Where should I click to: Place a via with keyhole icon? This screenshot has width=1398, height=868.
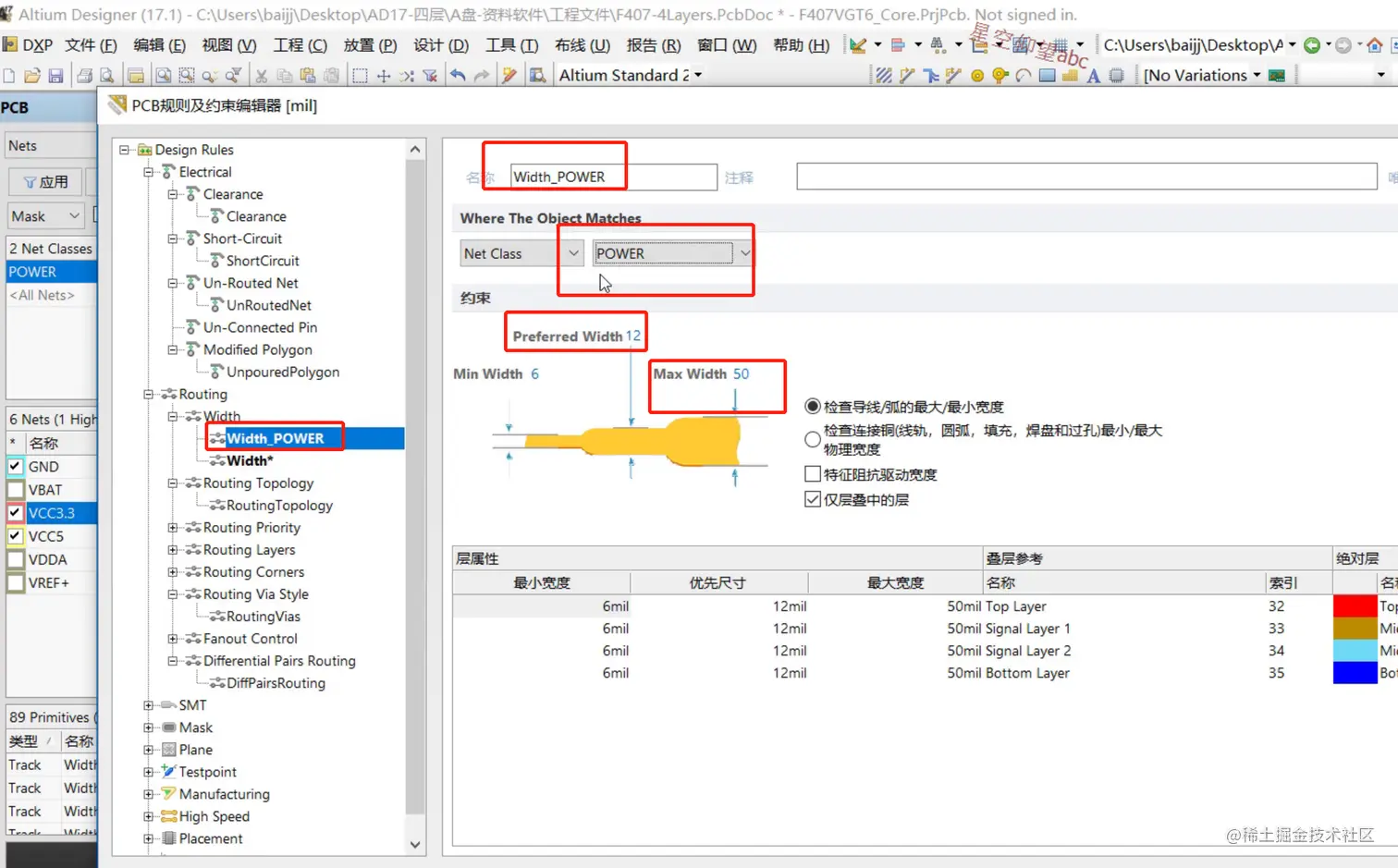pos(1000,76)
